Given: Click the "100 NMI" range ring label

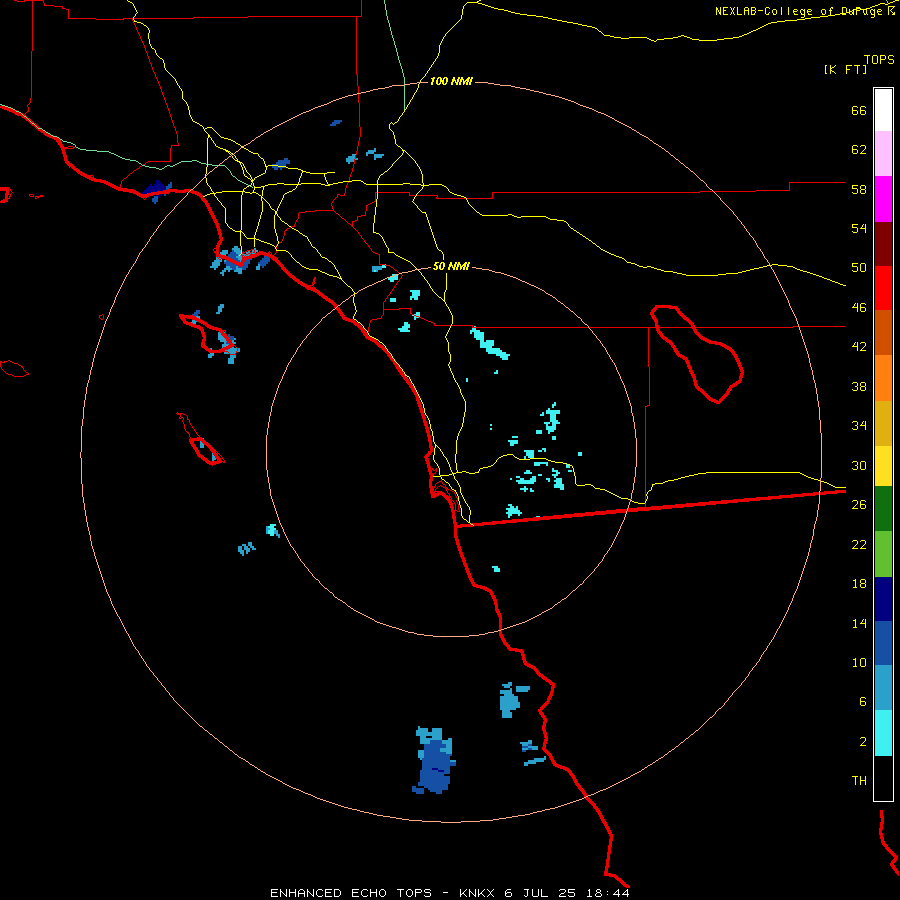Looking at the screenshot, I should [451, 82].
